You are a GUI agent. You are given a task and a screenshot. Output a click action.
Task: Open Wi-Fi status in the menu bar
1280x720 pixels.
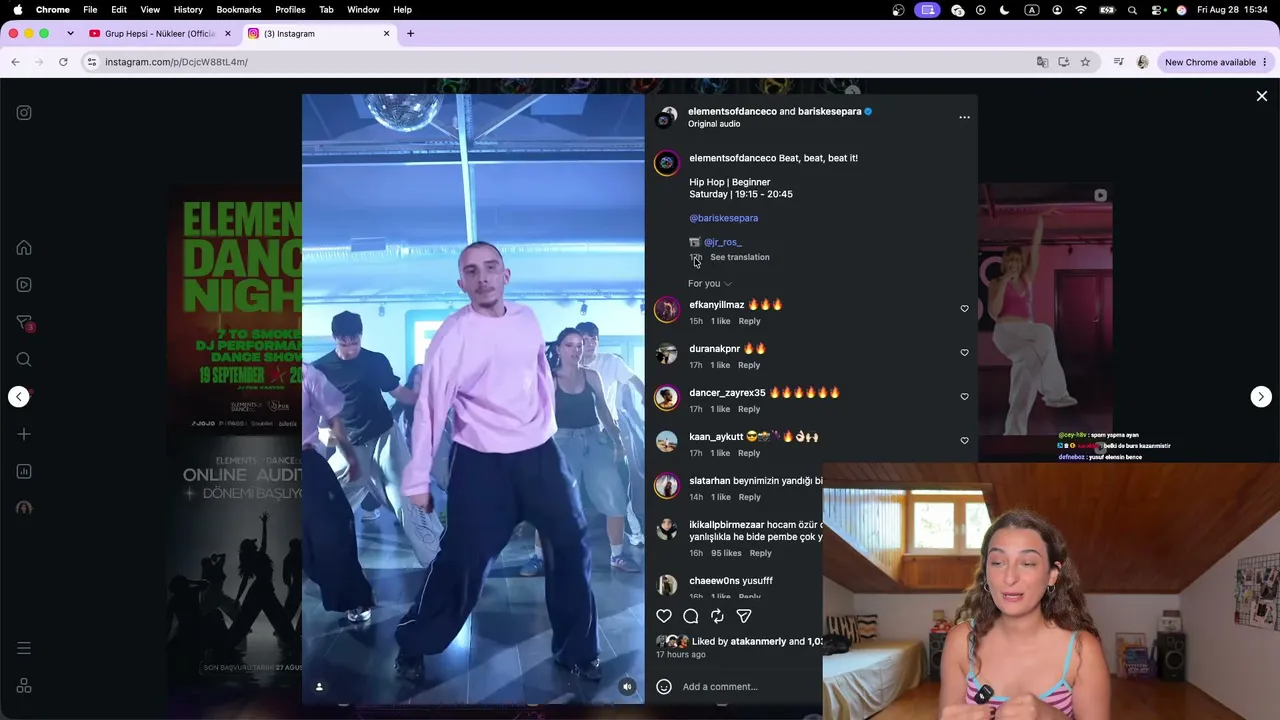(x=1081, y=10)
